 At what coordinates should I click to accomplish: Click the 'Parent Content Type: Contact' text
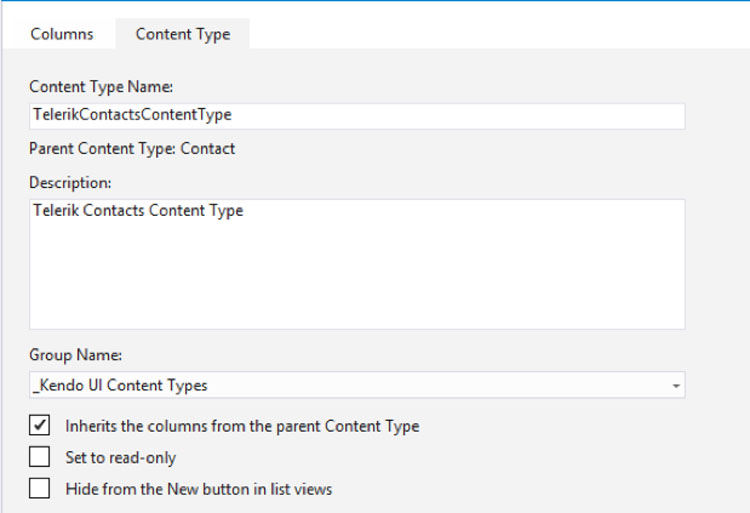point(132,149)
